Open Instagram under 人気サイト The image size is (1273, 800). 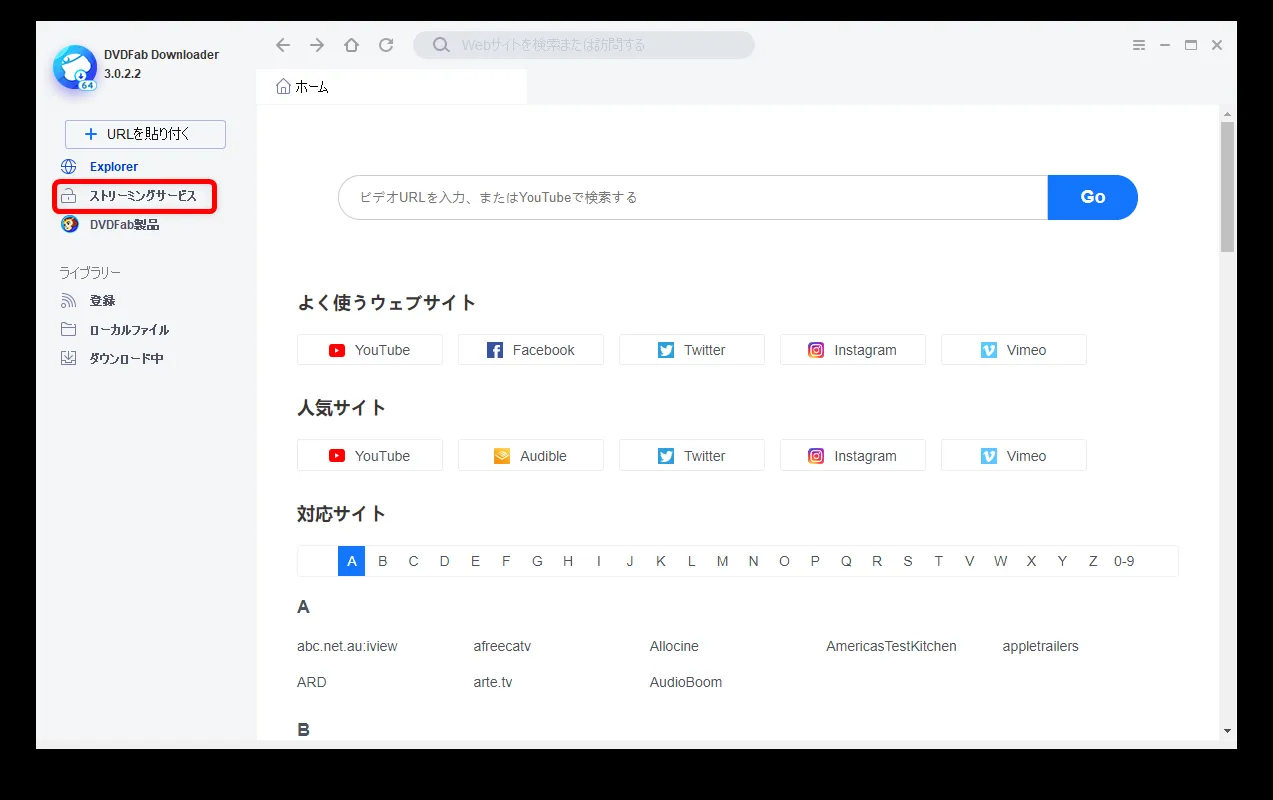tap(853, 456)
